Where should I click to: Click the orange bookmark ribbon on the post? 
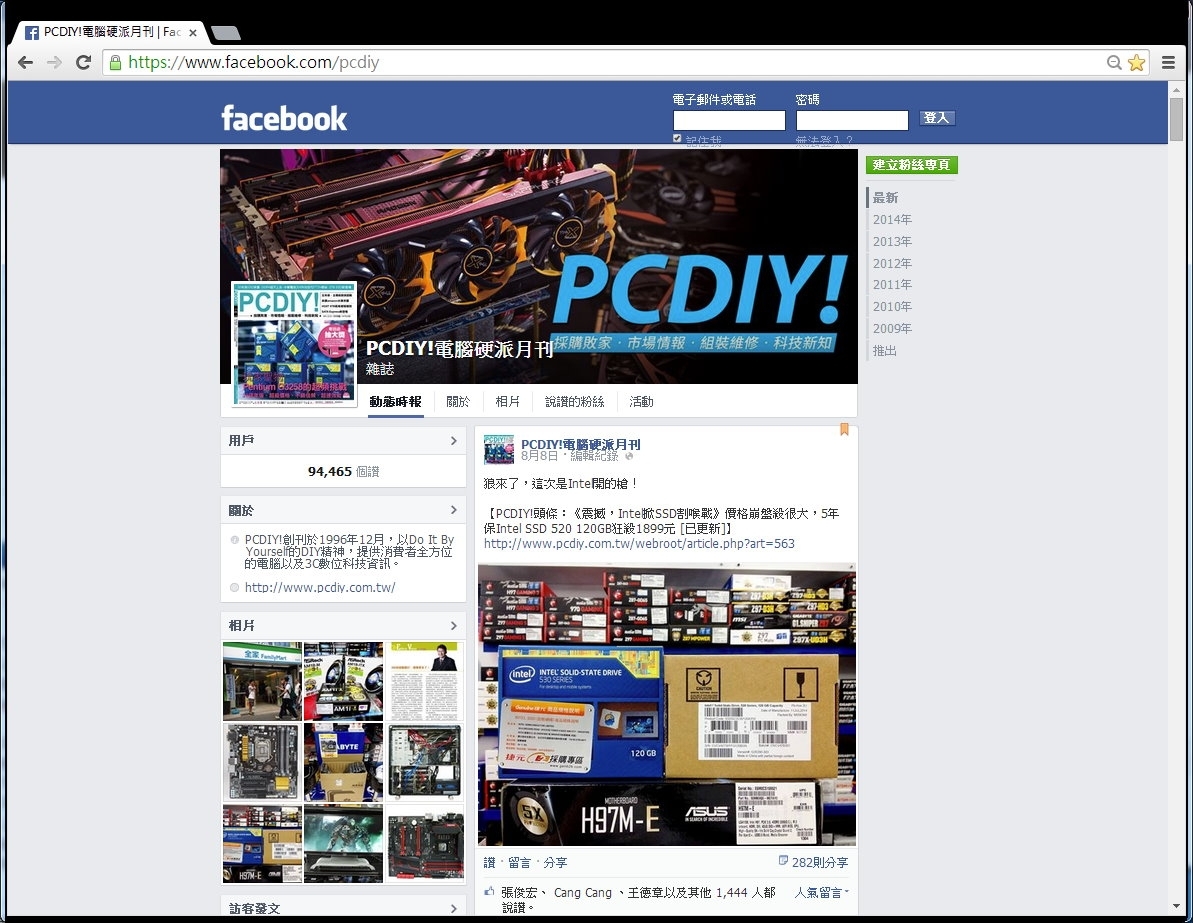coord(844,429)
